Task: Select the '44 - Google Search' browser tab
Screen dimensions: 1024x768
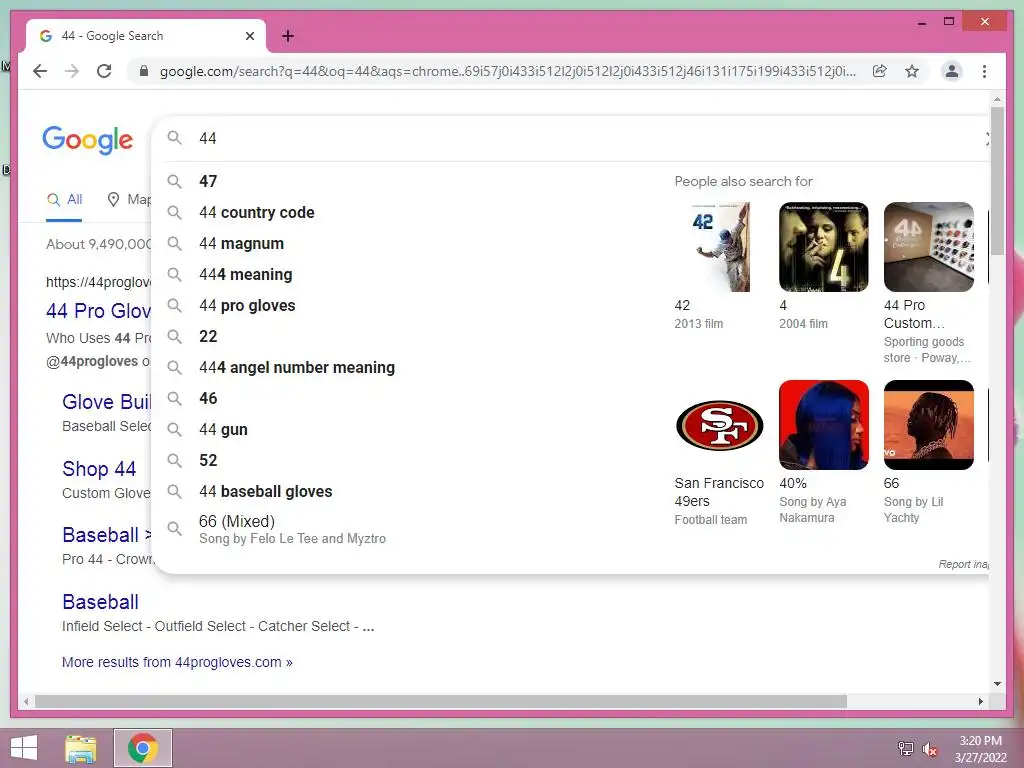Action: (x=146, y=36)
